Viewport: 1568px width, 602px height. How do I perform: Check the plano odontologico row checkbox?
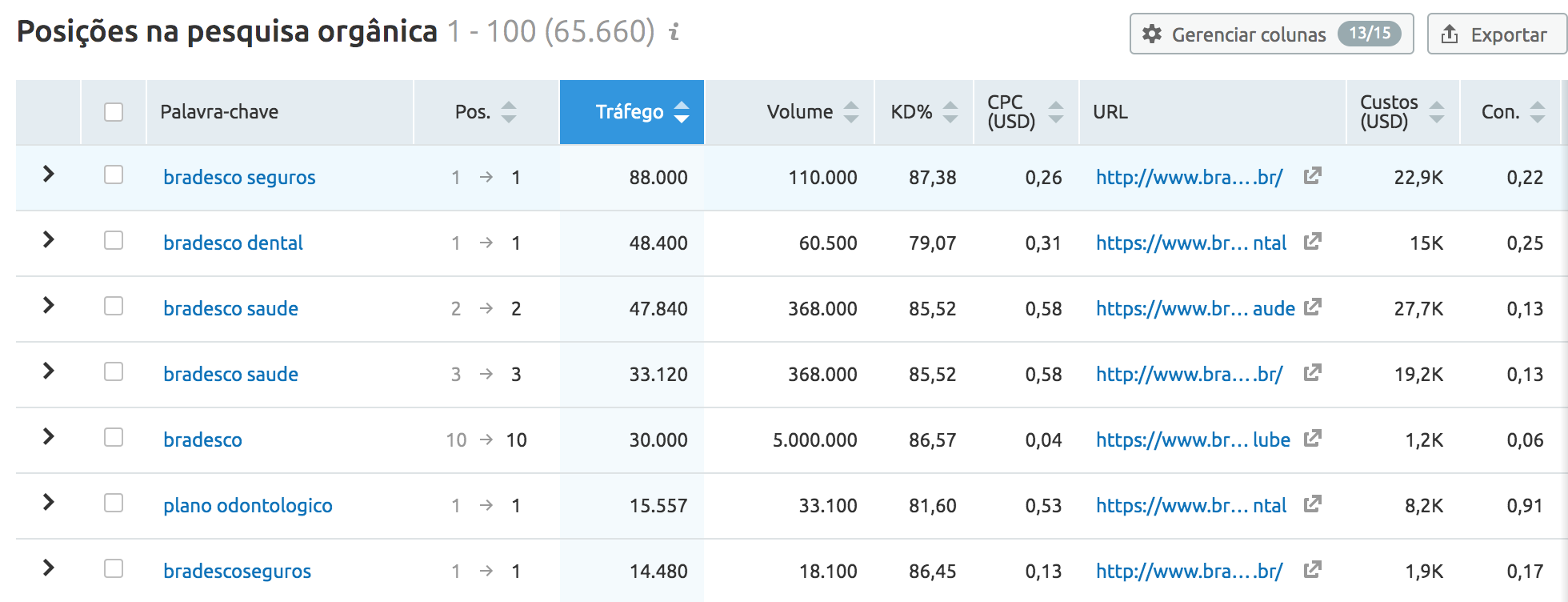[x=114, y=503]
